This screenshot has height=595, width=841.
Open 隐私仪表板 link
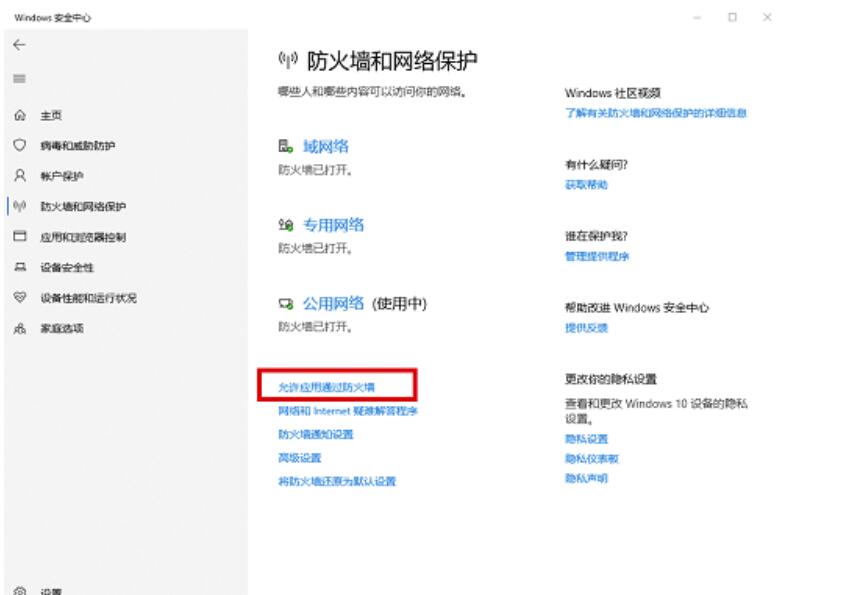(x=592, y=459)
